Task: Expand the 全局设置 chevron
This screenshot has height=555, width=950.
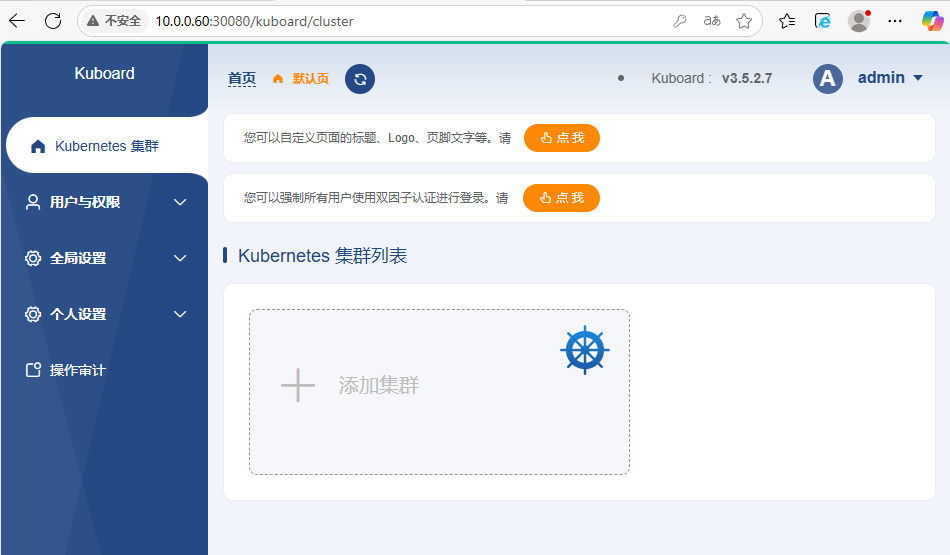Action: 180,258
